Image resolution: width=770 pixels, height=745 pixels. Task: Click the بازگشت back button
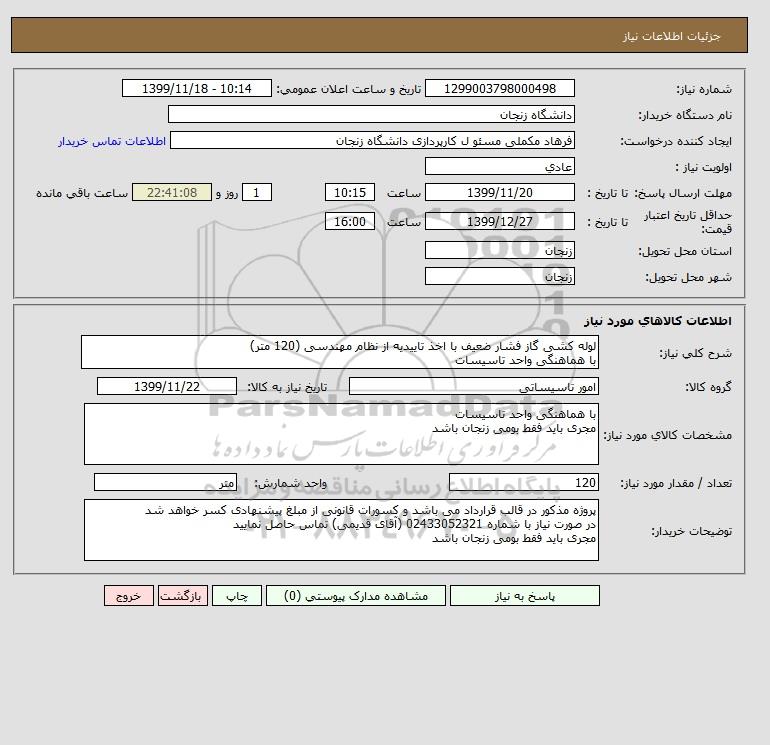point(183,596)
